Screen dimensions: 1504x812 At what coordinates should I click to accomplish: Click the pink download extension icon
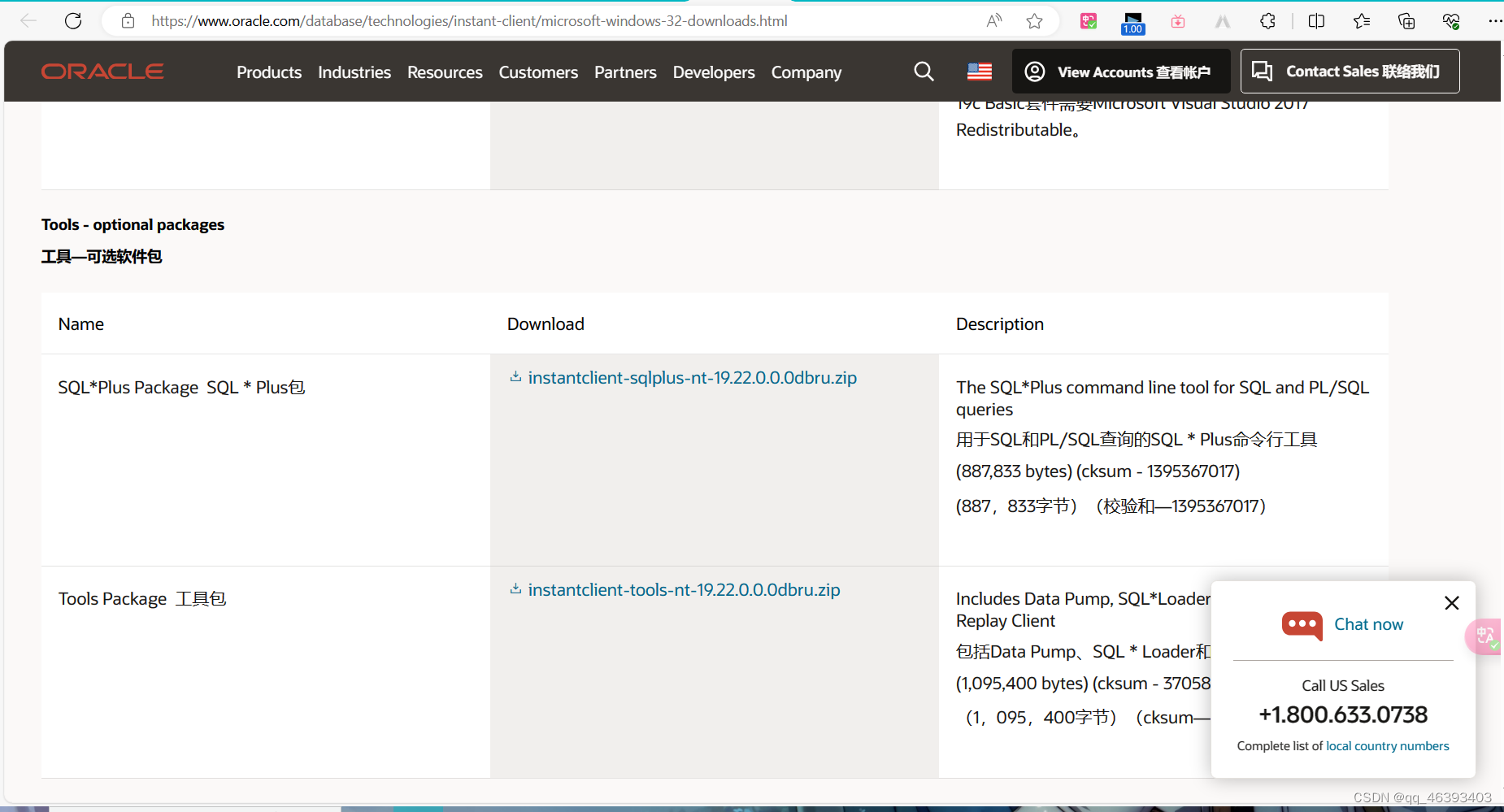[1178, 22]
